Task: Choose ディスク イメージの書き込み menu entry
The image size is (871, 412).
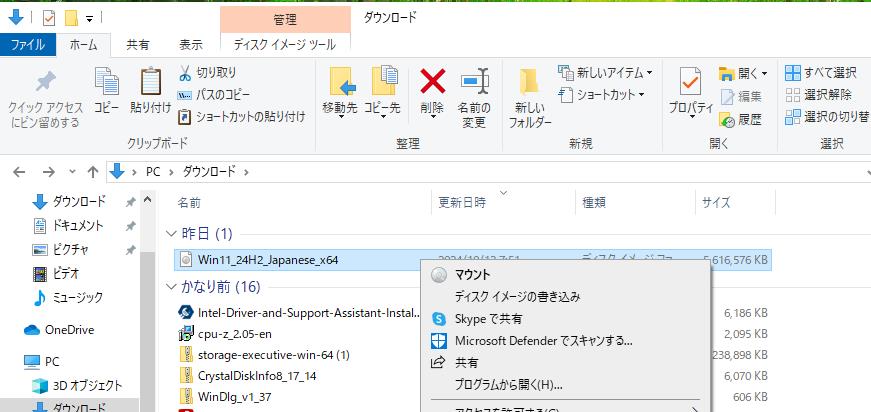Action: coord(565,297)
